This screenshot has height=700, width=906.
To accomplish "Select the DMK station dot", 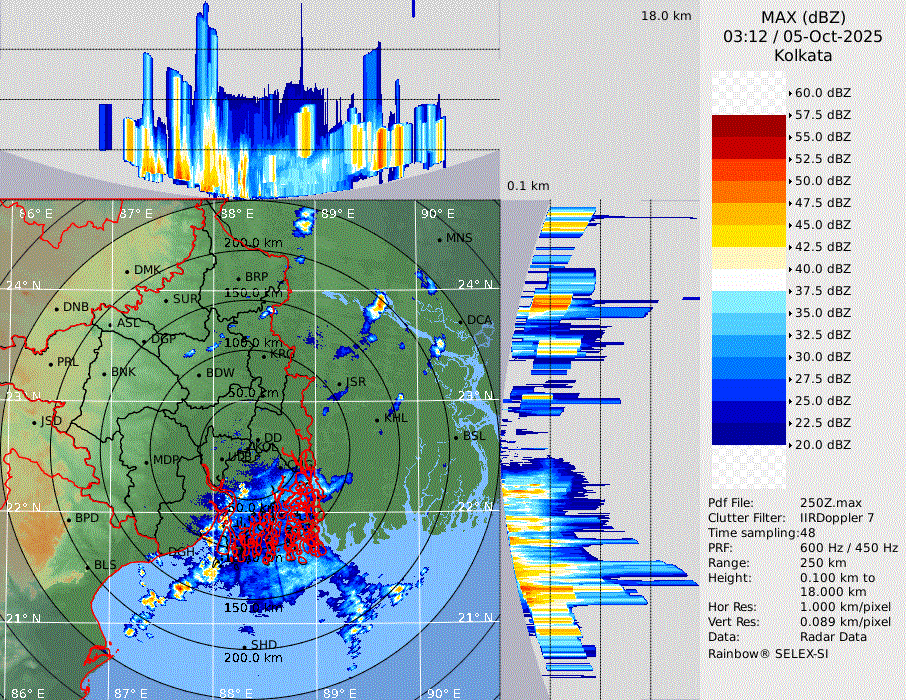I will pyautogui.click(x=128, y=271).
